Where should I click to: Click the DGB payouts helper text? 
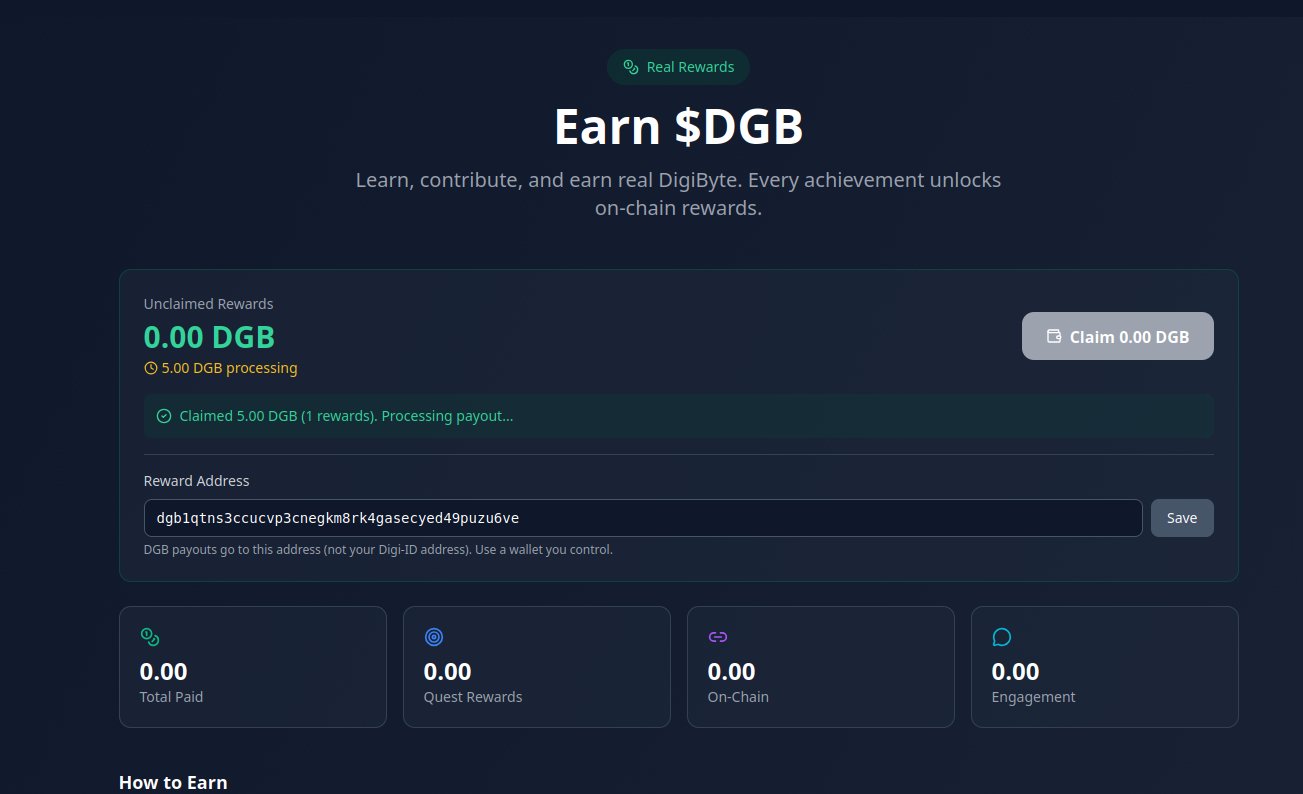pyautogui.click(x=378, y=549)
